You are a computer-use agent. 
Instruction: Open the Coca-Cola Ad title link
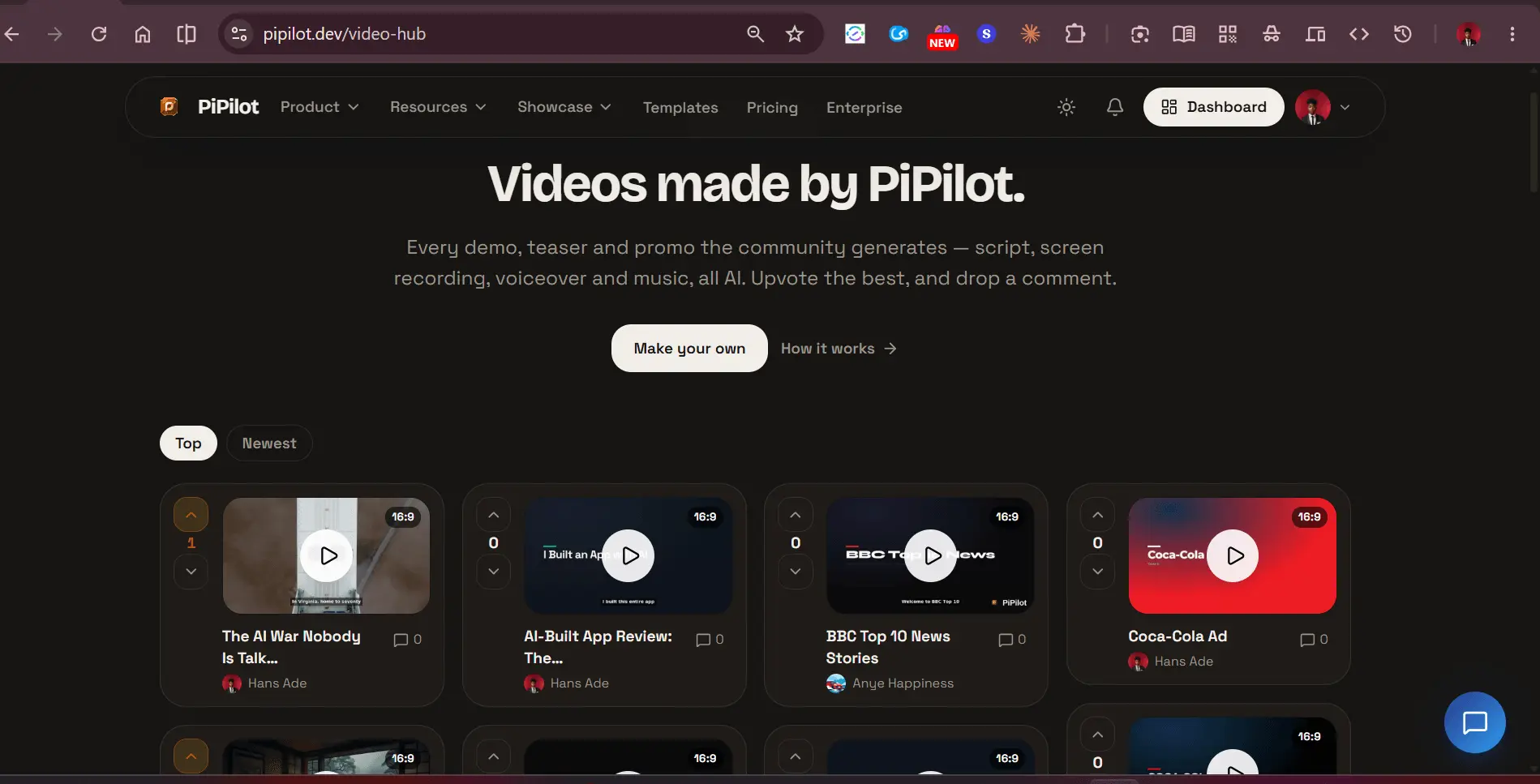pos(1178,636)
